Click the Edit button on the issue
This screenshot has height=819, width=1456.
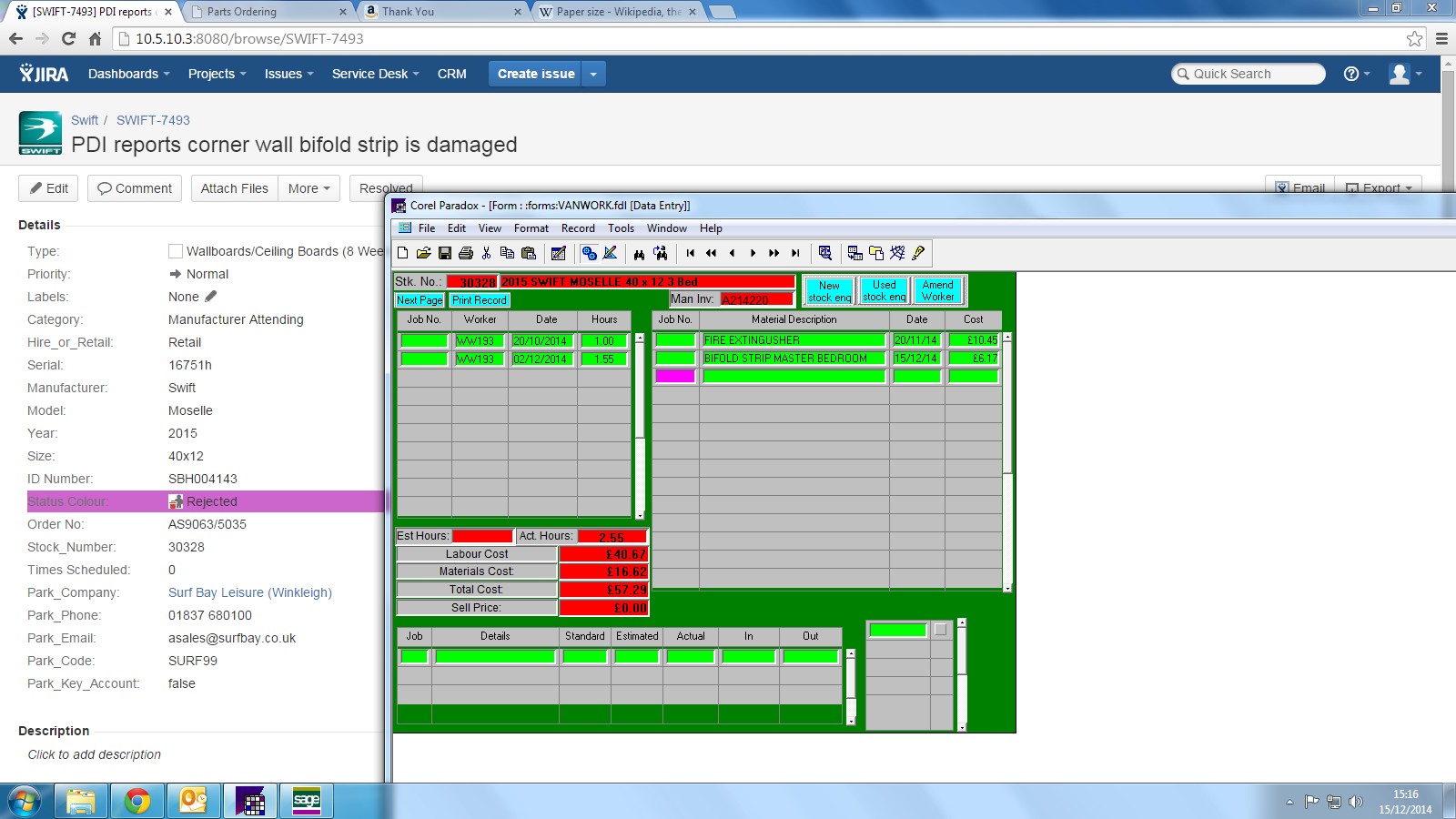[48, 188]
